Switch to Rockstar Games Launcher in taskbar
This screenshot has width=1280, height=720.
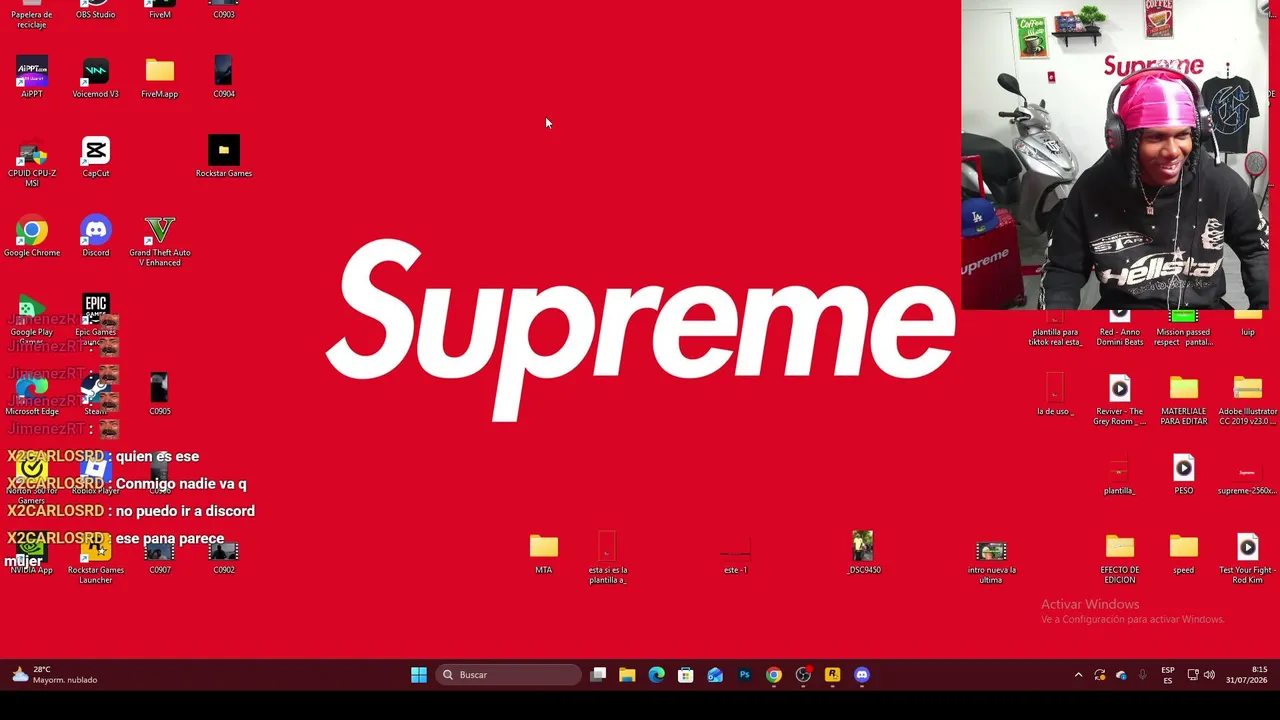pyautogui.click(x=832, y=675)
